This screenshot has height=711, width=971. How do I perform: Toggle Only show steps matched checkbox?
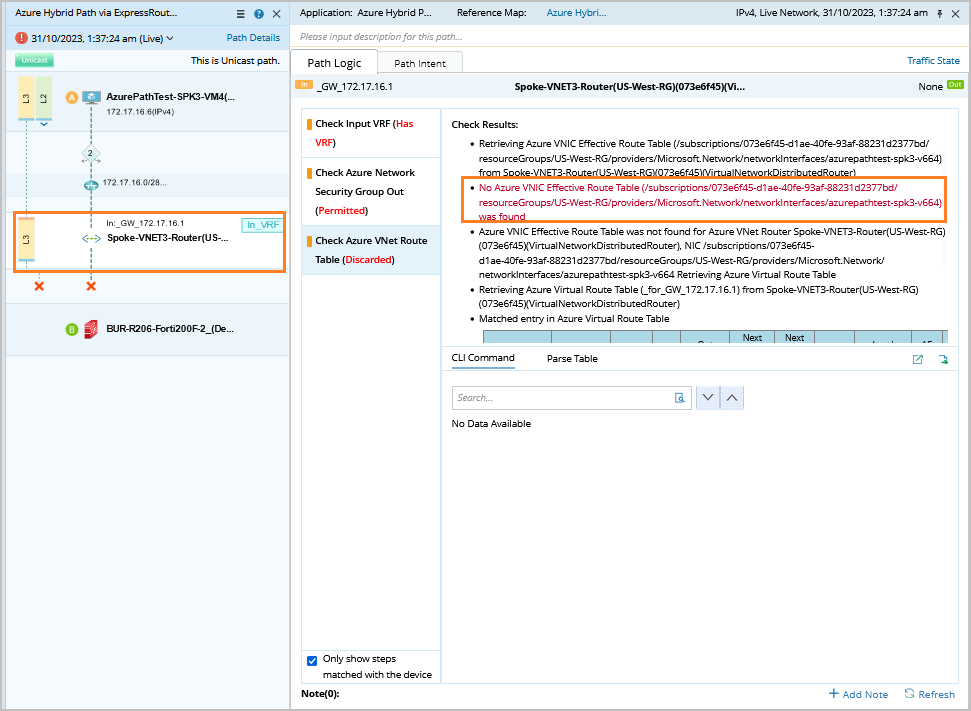pyautogui.click(x=312, y=661)
